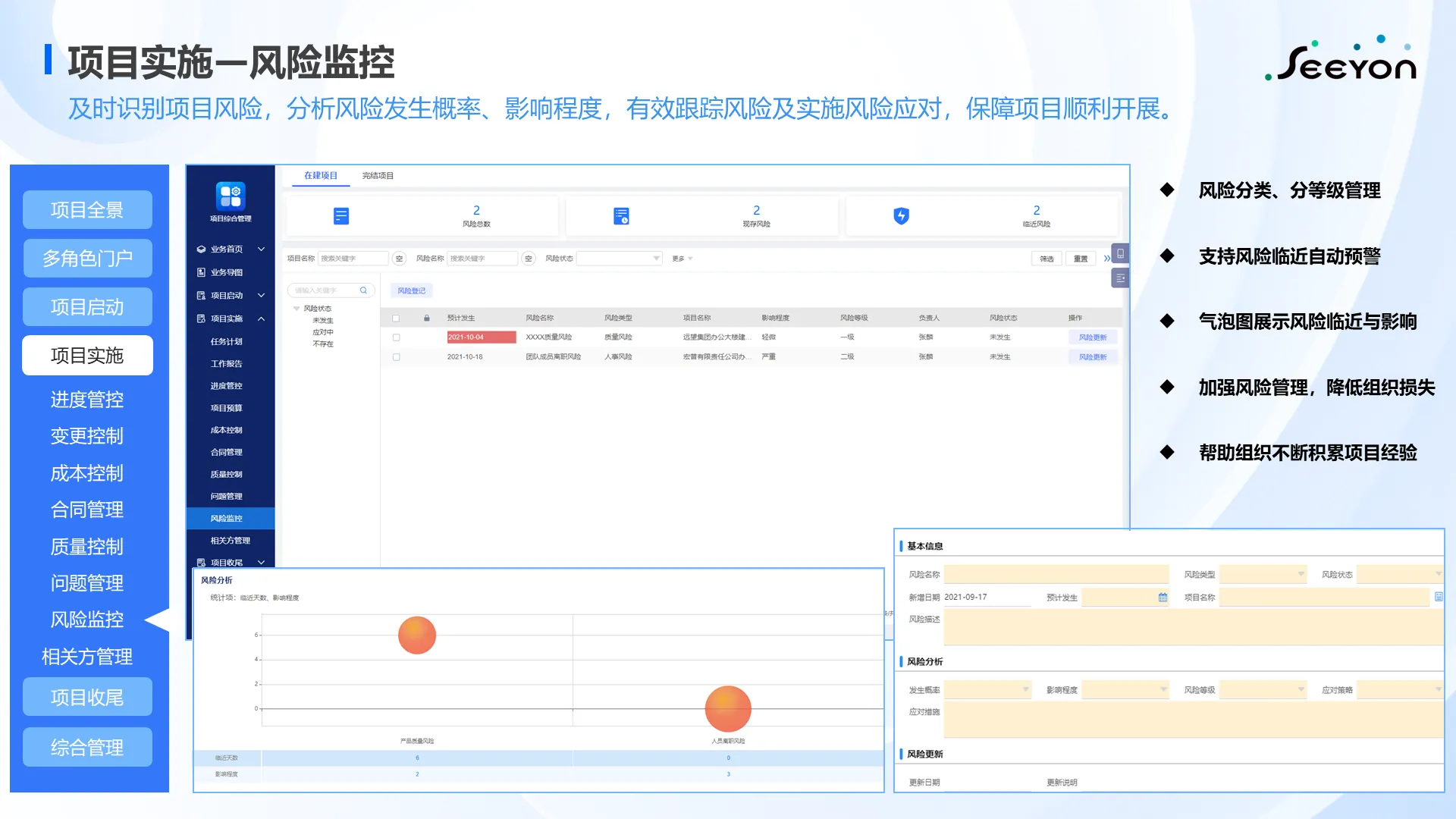Click 风险更新 for the XXXX质量风险 row
The height and width of the screenshot is (819, 1456).
coord(1093,337)
